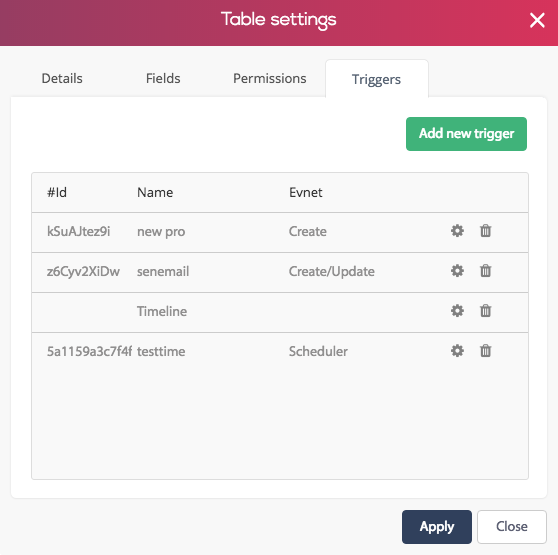Open the Permissions tab

coord(269,78)
